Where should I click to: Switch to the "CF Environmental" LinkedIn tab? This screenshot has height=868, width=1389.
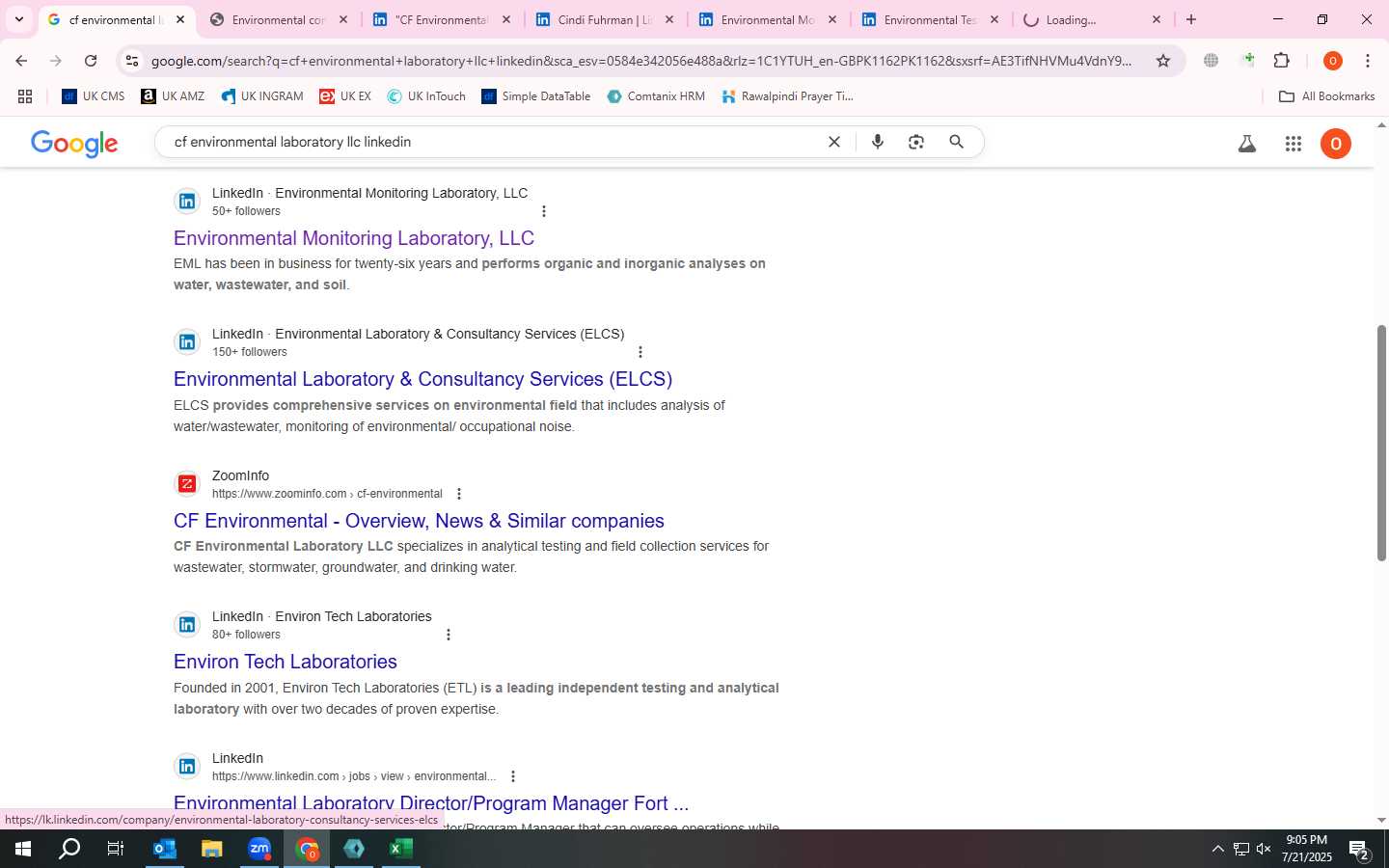click(442, 19)
